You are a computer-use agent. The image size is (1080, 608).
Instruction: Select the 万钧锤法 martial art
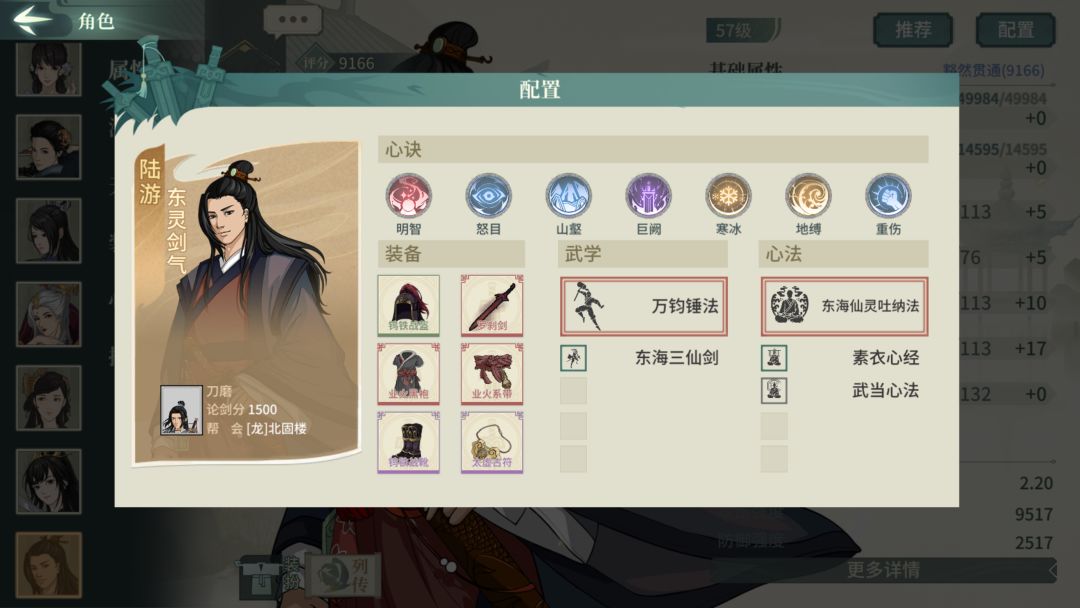point(643,306)
